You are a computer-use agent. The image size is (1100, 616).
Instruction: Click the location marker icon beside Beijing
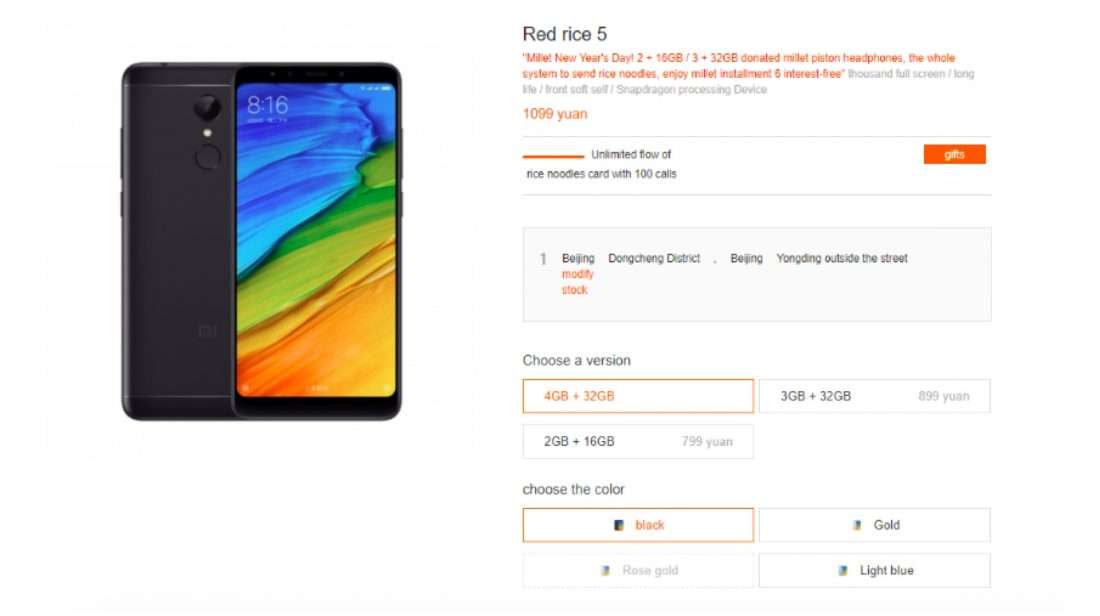(543, 259)
